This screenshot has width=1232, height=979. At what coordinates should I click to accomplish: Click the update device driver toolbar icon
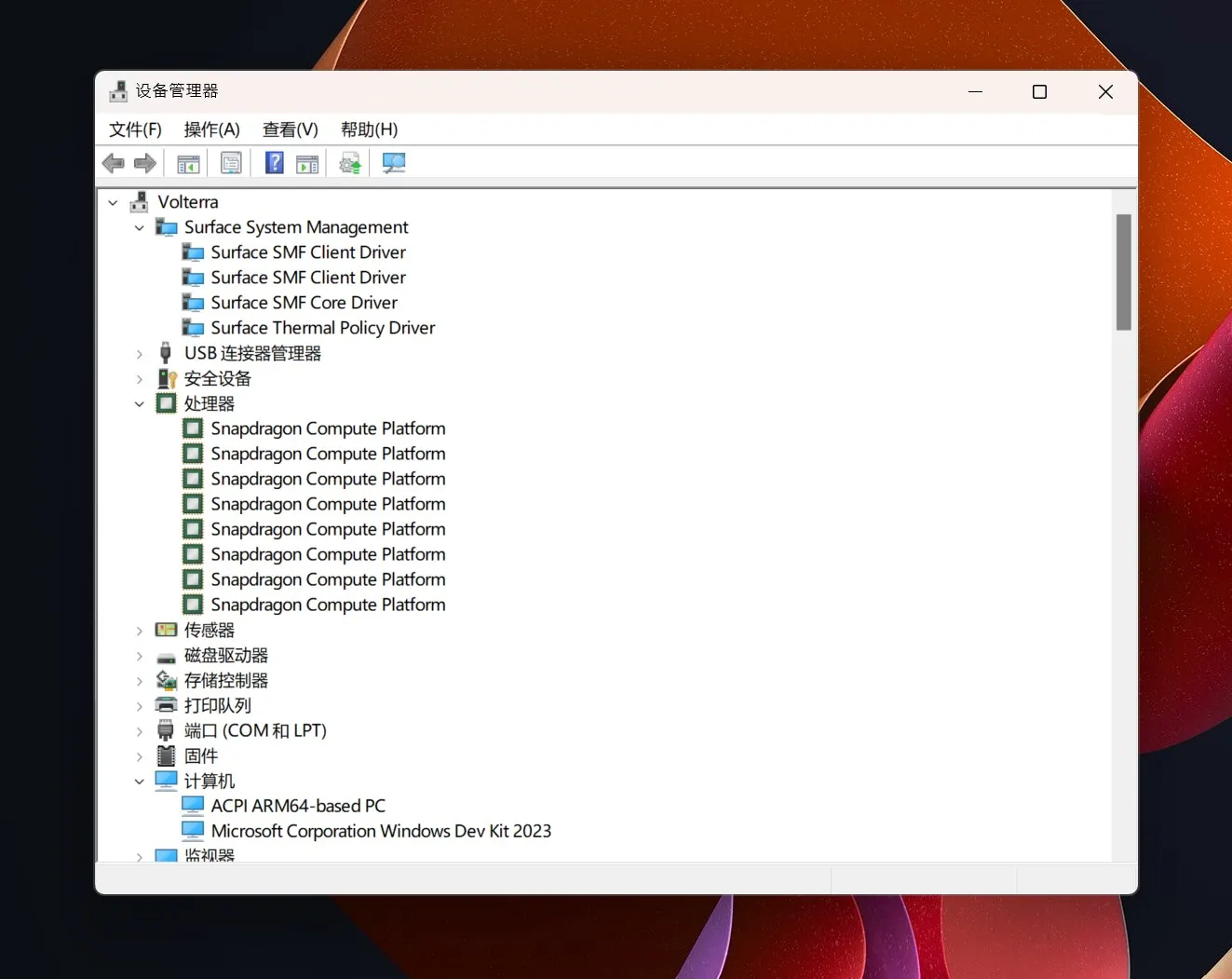tap(350, 164)
